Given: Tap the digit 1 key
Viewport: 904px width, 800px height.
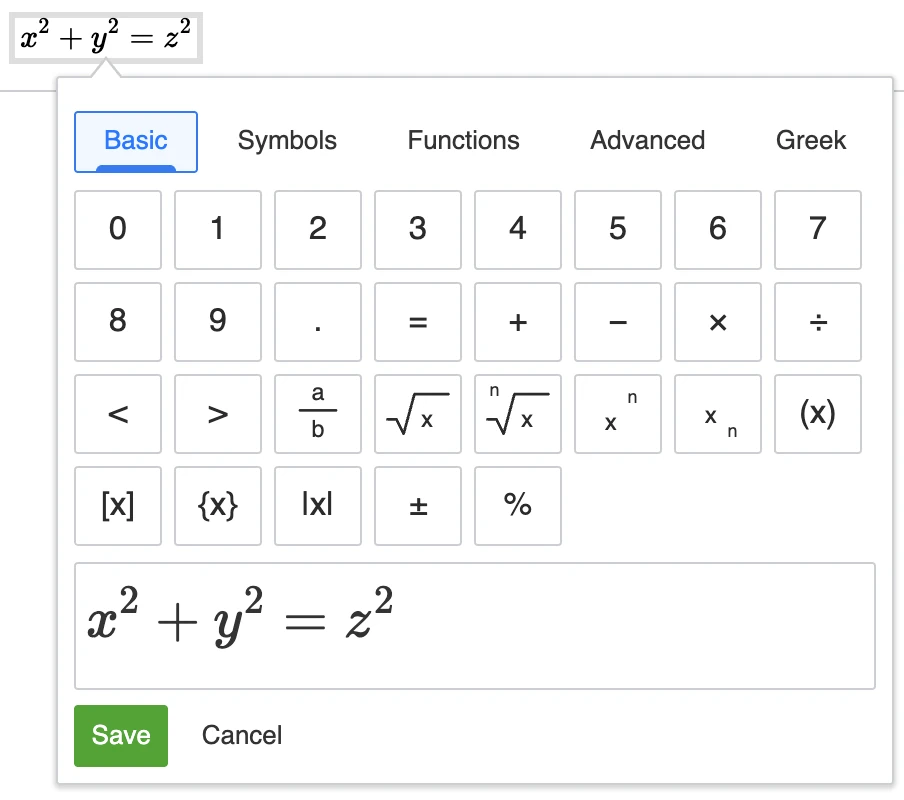Looking at the screenshot, I should click(218, 230).
